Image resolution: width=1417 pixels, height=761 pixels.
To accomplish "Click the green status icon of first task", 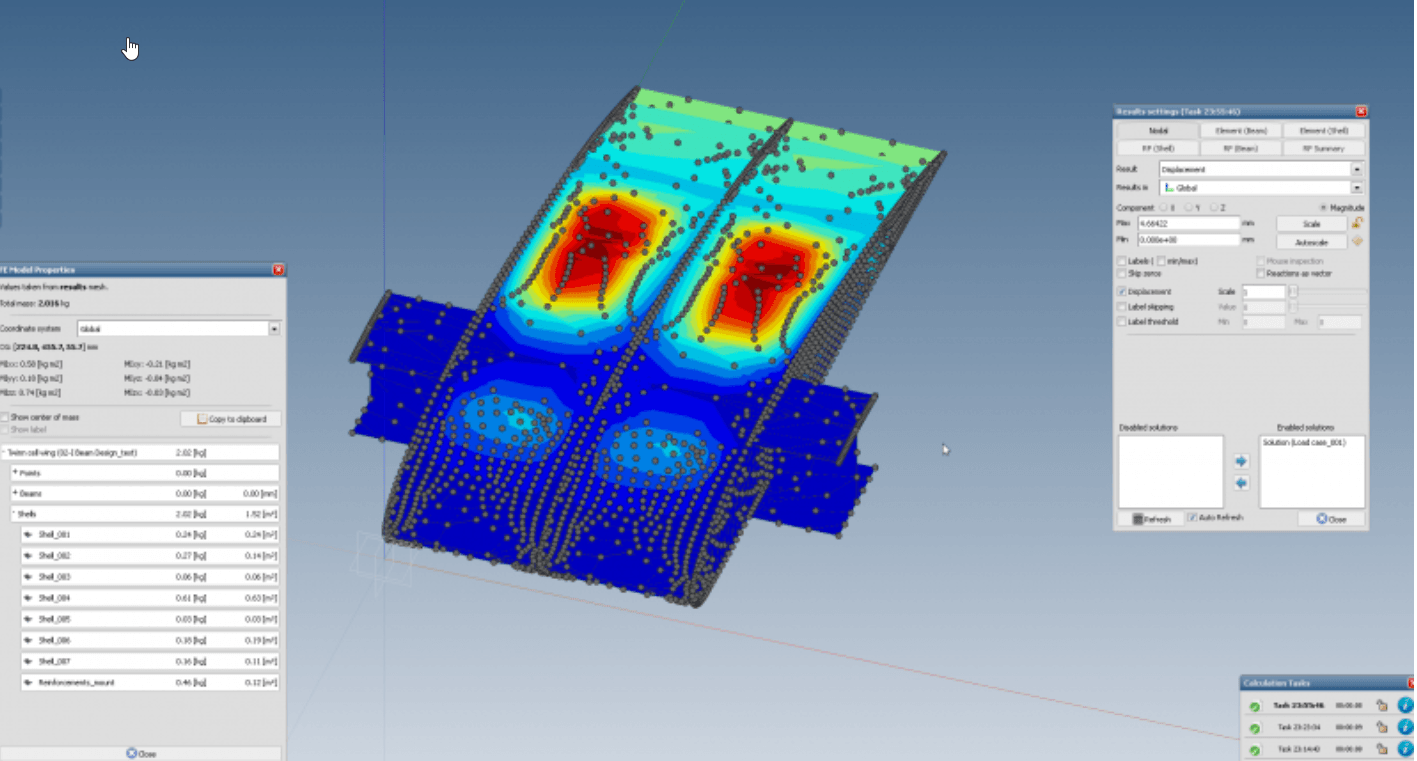I will coord(1254,705).
